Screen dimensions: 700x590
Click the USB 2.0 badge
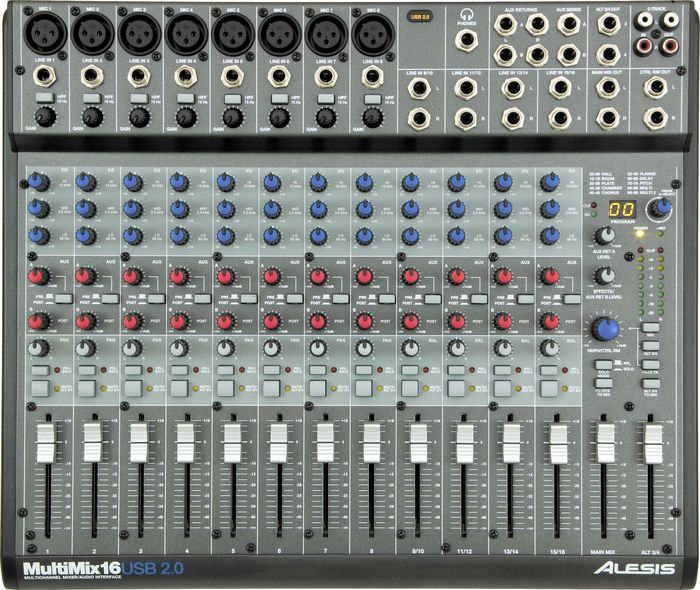pos(421,17)
